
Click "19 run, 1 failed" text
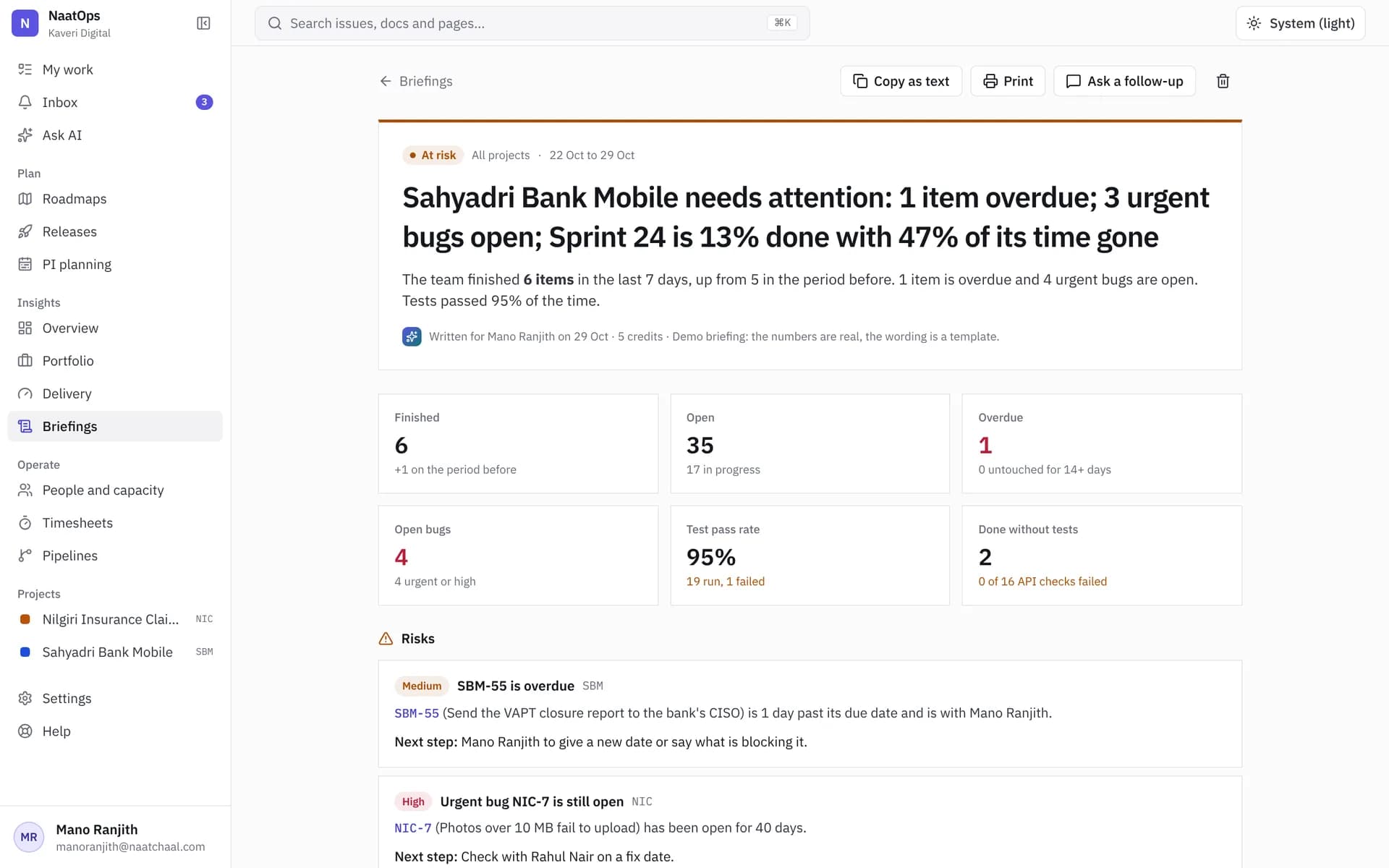pyautogui.click(x=726, y=582)
